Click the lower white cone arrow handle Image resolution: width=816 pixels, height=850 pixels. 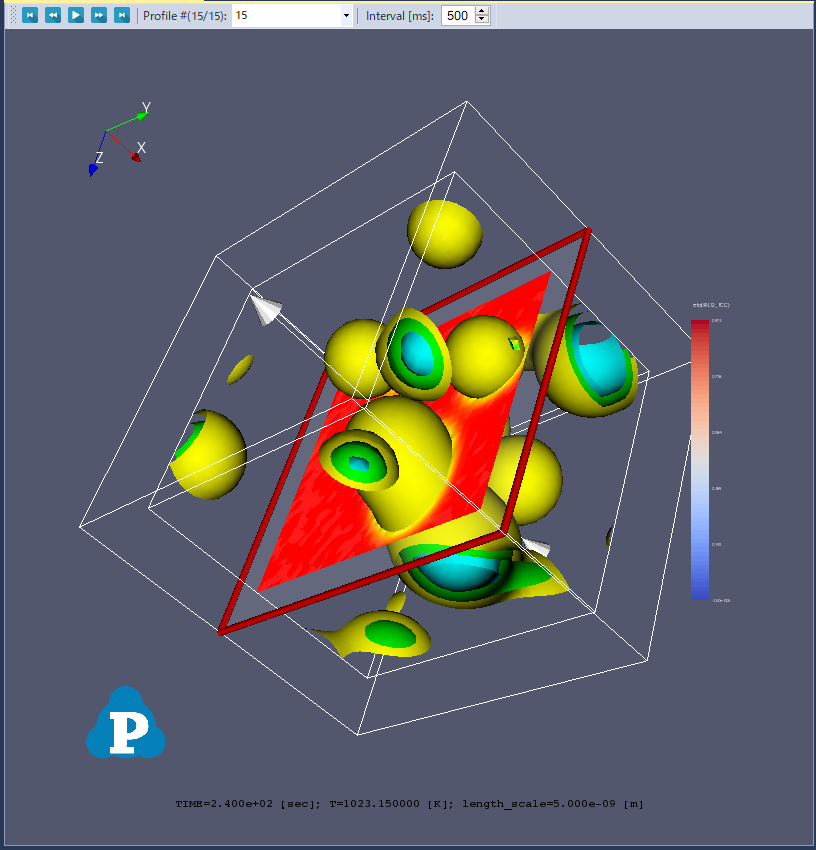(x=535, y=547)
